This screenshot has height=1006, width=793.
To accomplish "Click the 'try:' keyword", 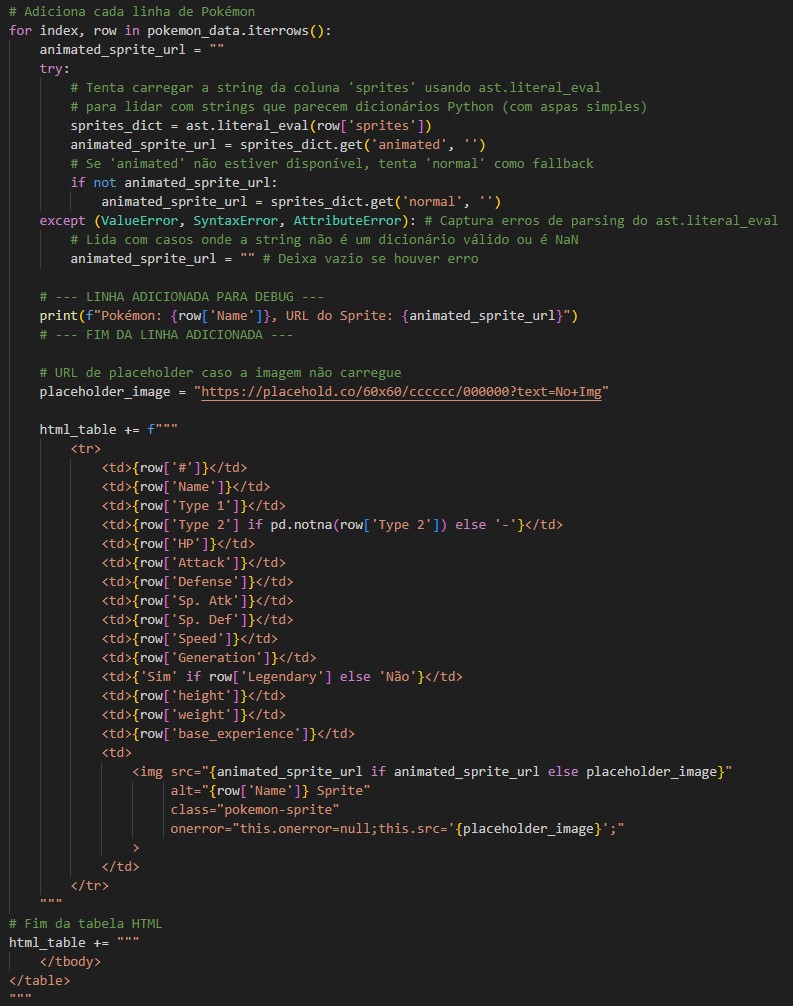I will (x=54, y=68).
